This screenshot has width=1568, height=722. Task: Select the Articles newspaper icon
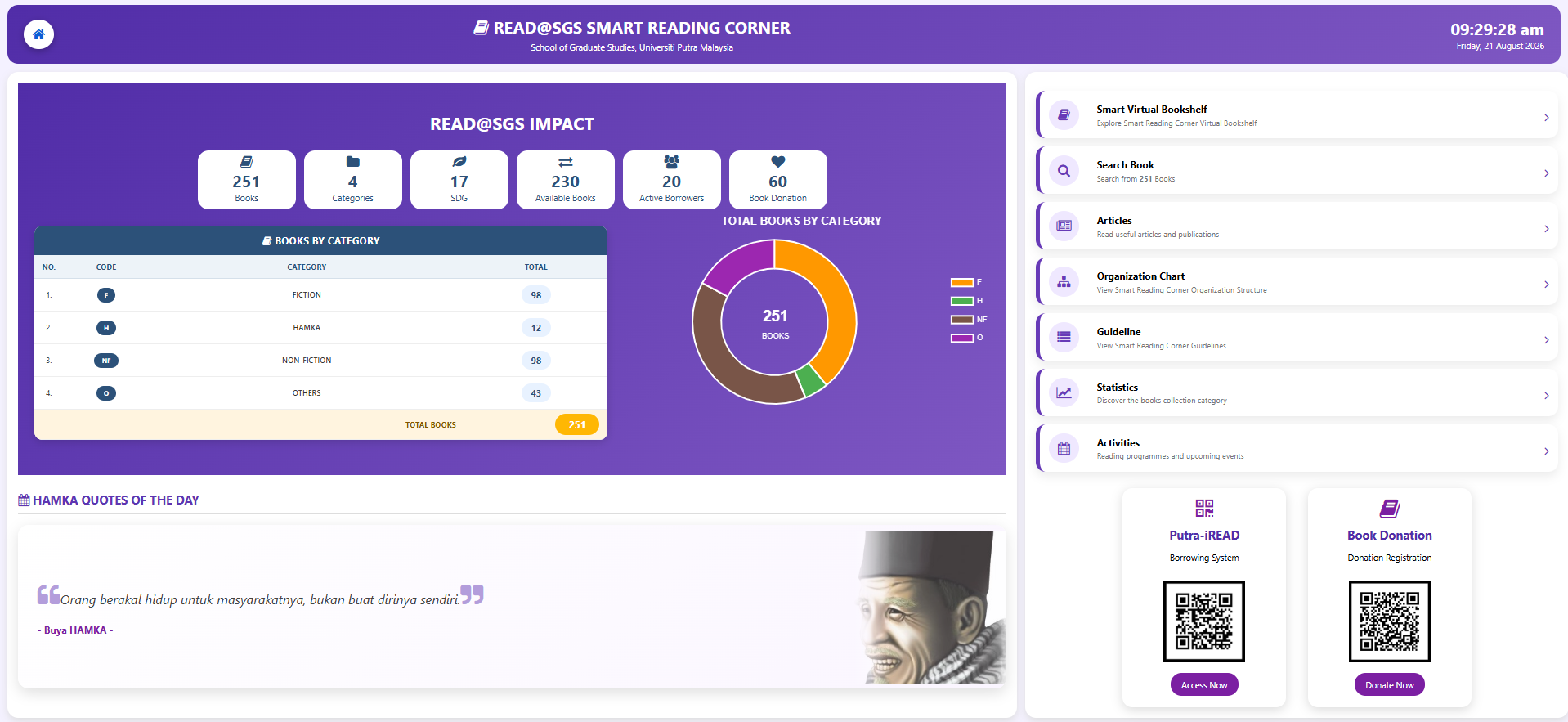tap(1064, 226)
